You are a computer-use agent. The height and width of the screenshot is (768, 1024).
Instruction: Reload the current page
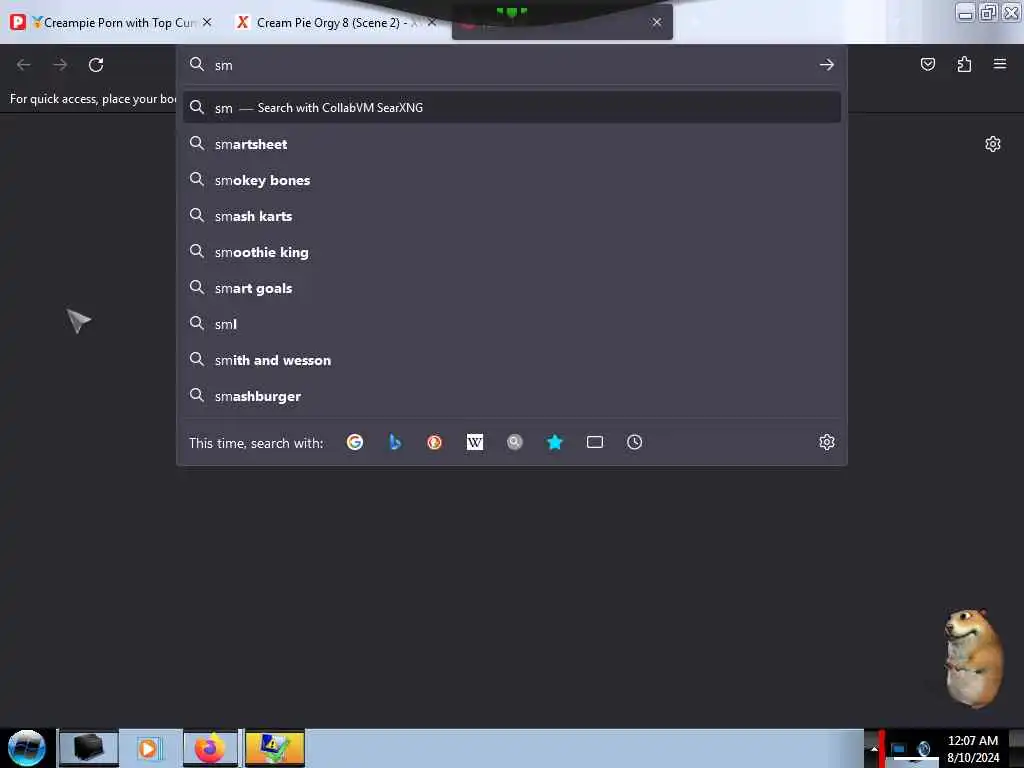[x=96, y=65]
